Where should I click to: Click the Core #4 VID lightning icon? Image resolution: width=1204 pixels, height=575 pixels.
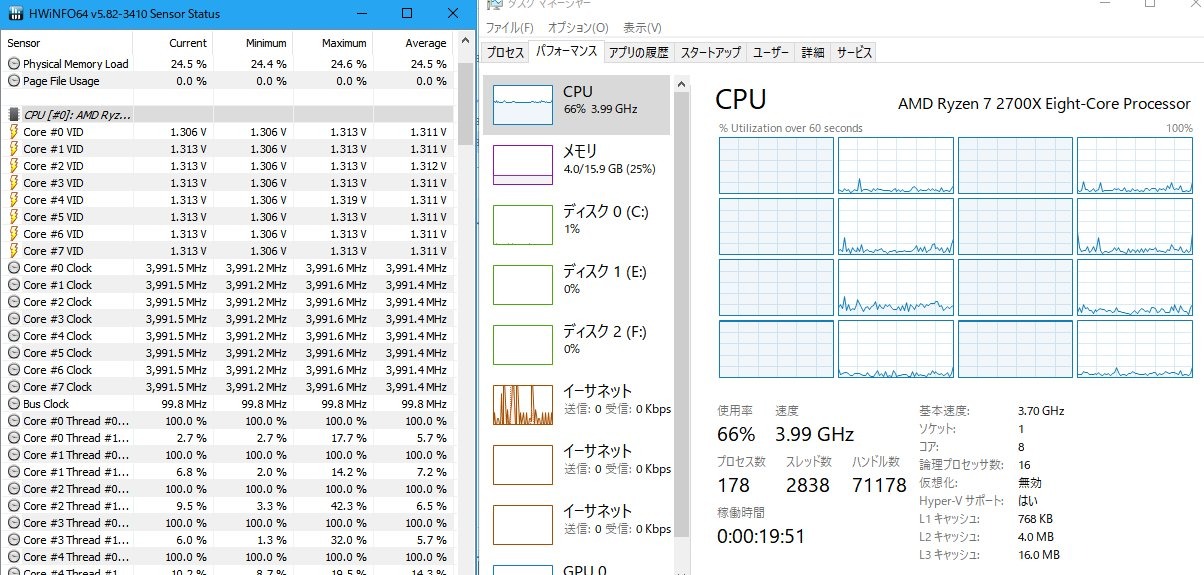click(13, 200)
